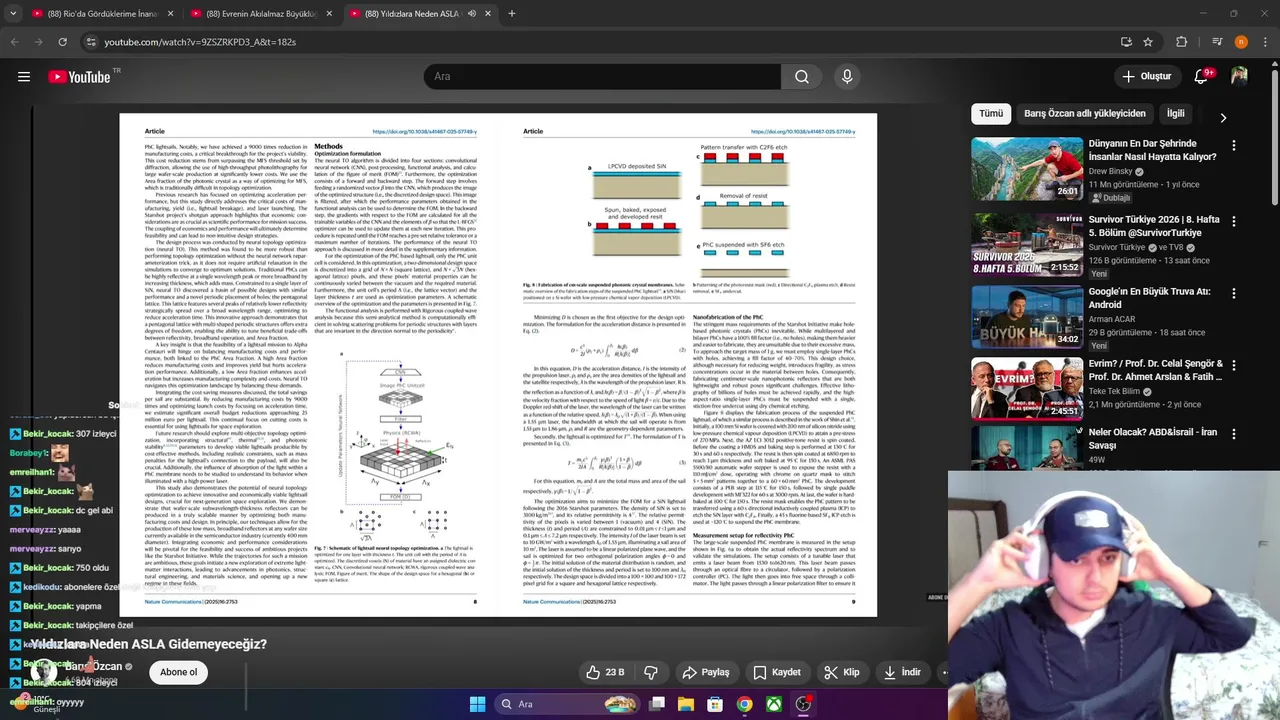Reload the page

click(x=62, y=42)
